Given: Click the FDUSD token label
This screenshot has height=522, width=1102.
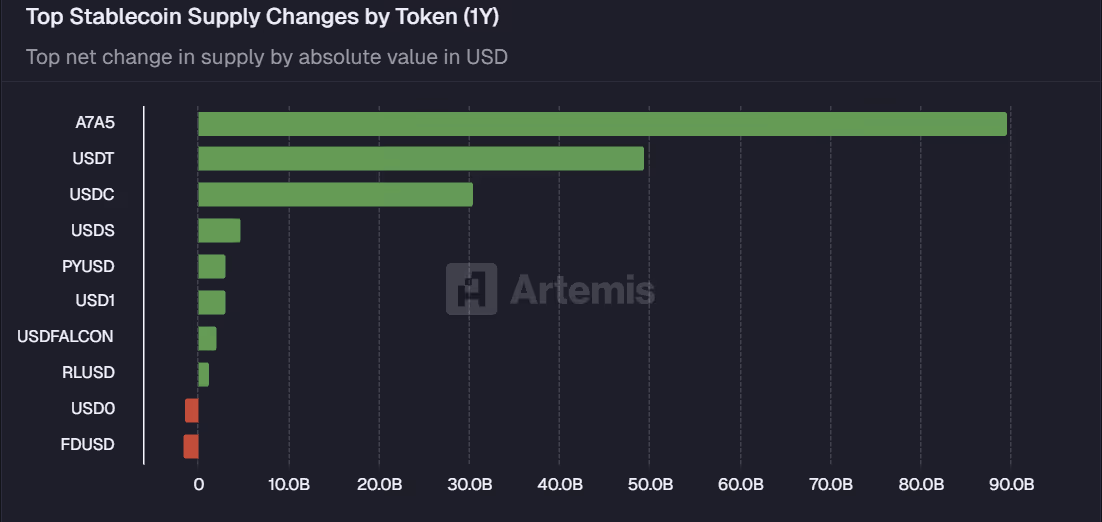Looking at the screenshot, I should 88,444.
